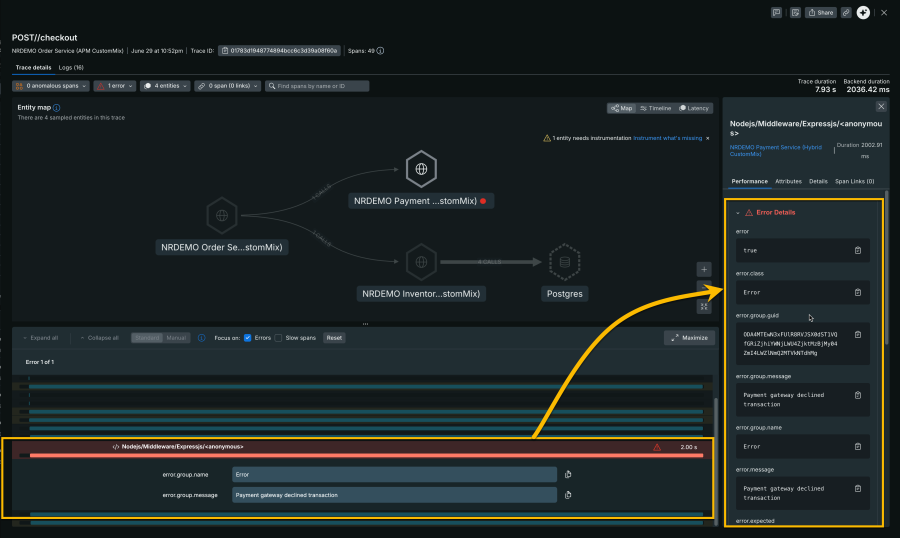
Task: Click the red span duration bar
Action: 366,455
